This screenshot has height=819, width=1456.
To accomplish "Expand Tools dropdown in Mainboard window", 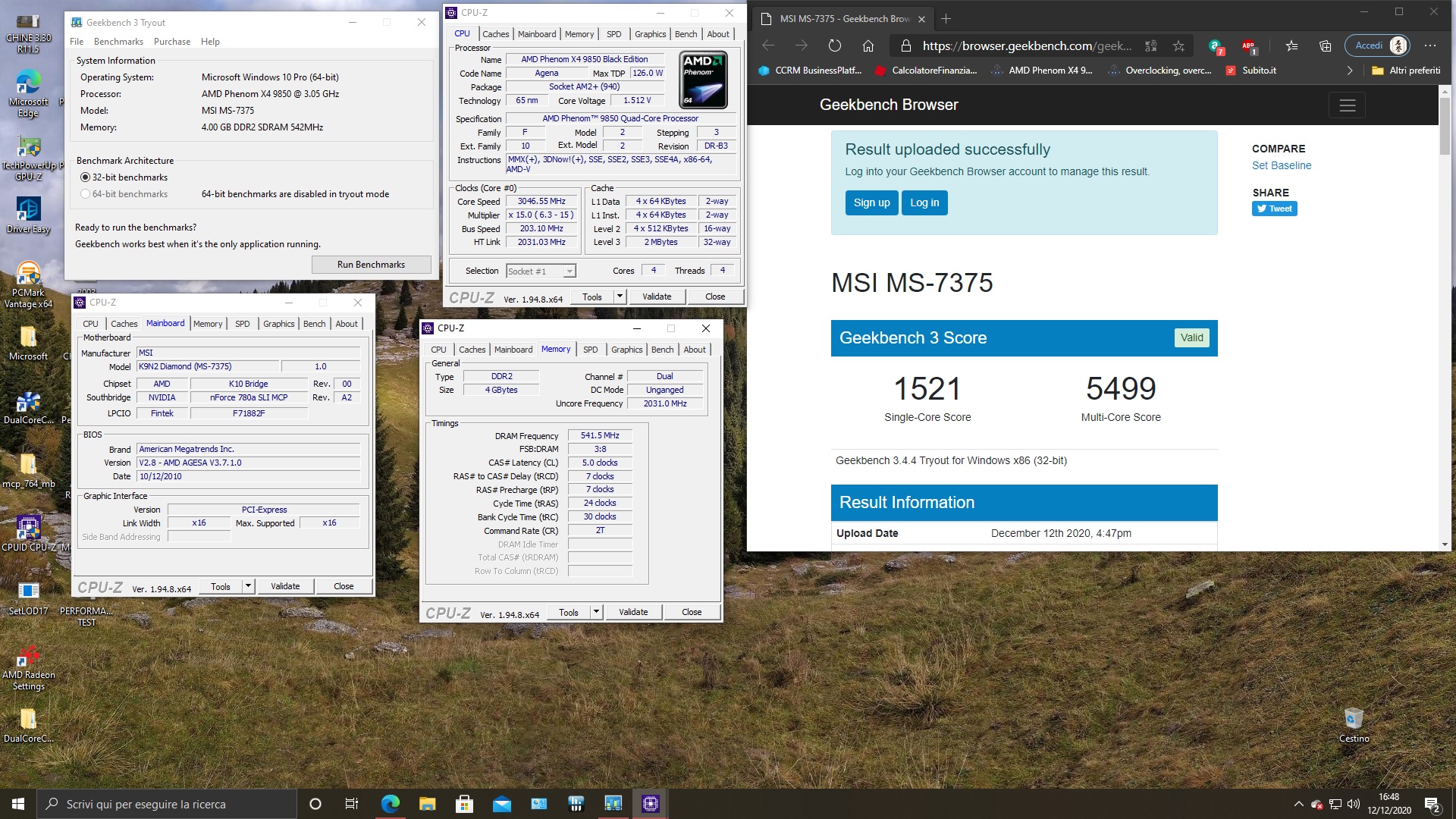I will pyautogui.click(x=248, y=586).
